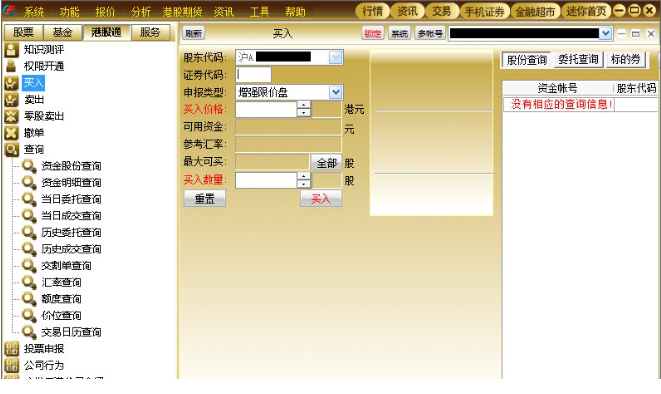Click the 历史成交查询 magnifier icon
Viewport: 661px width, 394px height.
click(29, 249)
